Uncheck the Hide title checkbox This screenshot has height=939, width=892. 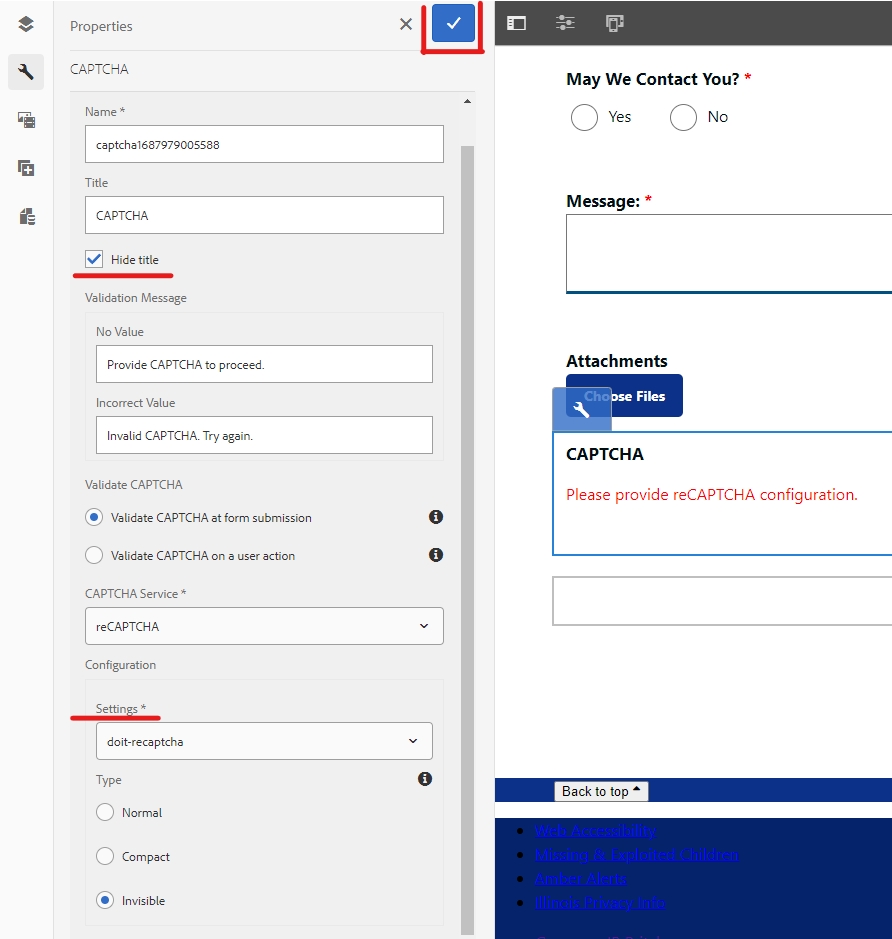coord(94,259)
